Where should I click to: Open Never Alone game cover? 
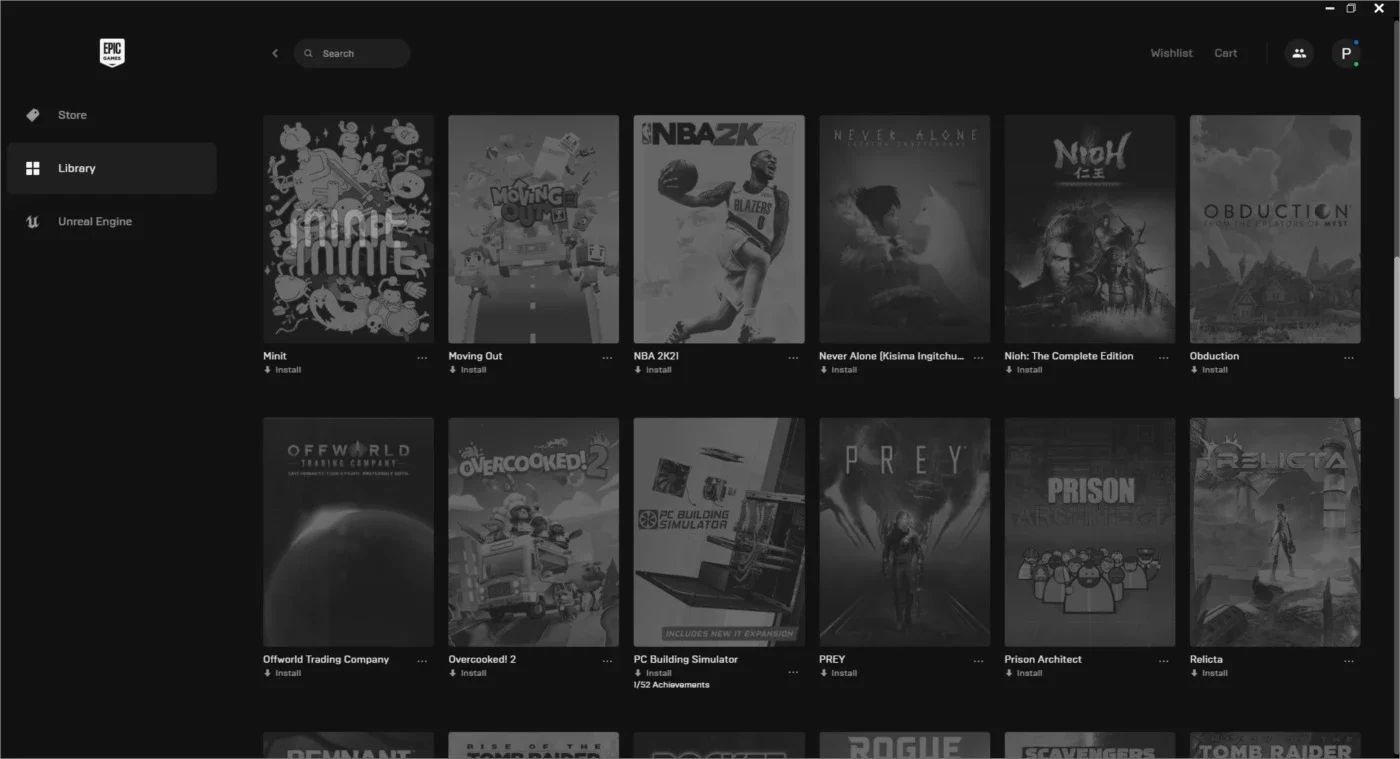(x=905, y=229)
